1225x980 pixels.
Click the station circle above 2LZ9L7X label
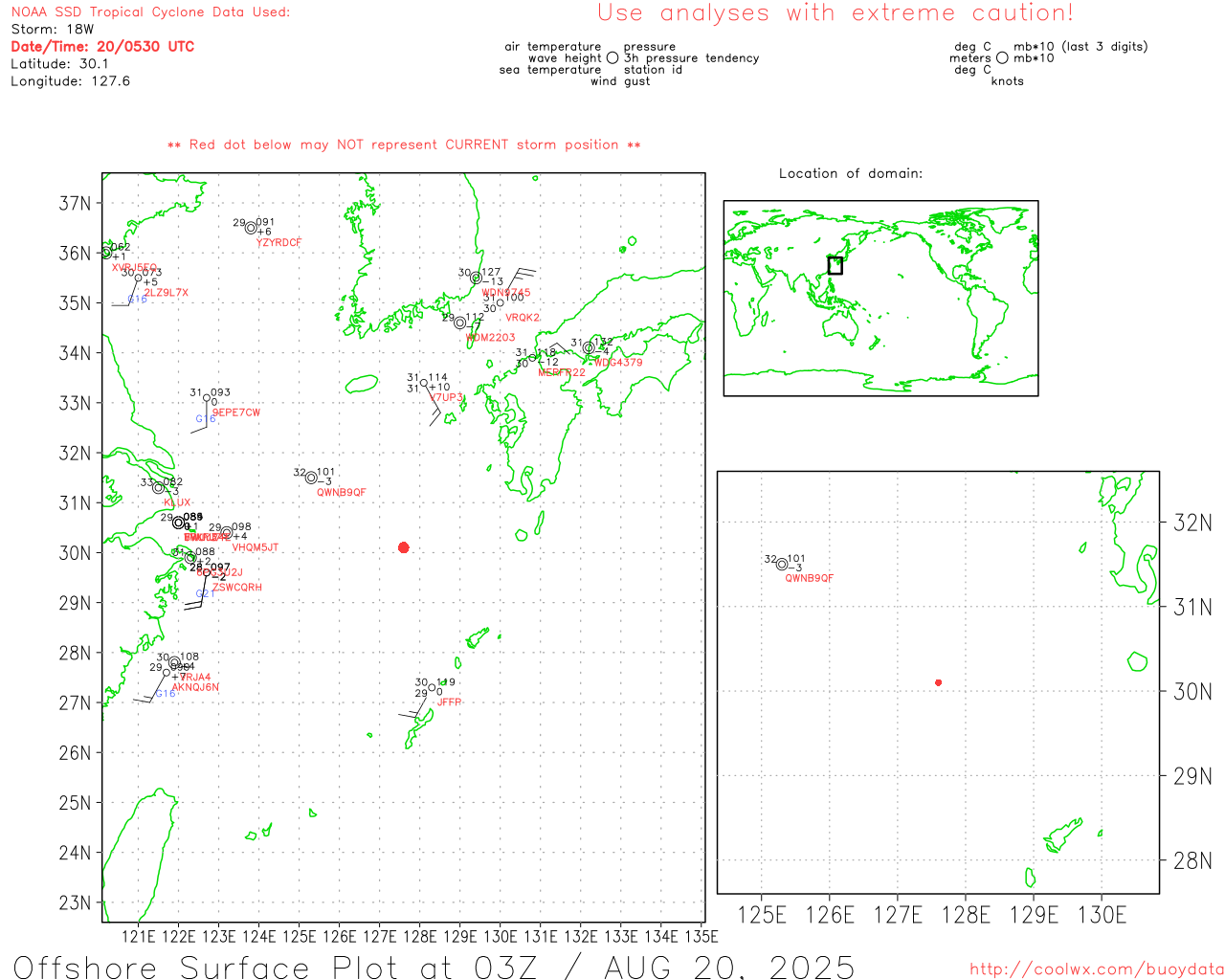[x=138, y=278]
